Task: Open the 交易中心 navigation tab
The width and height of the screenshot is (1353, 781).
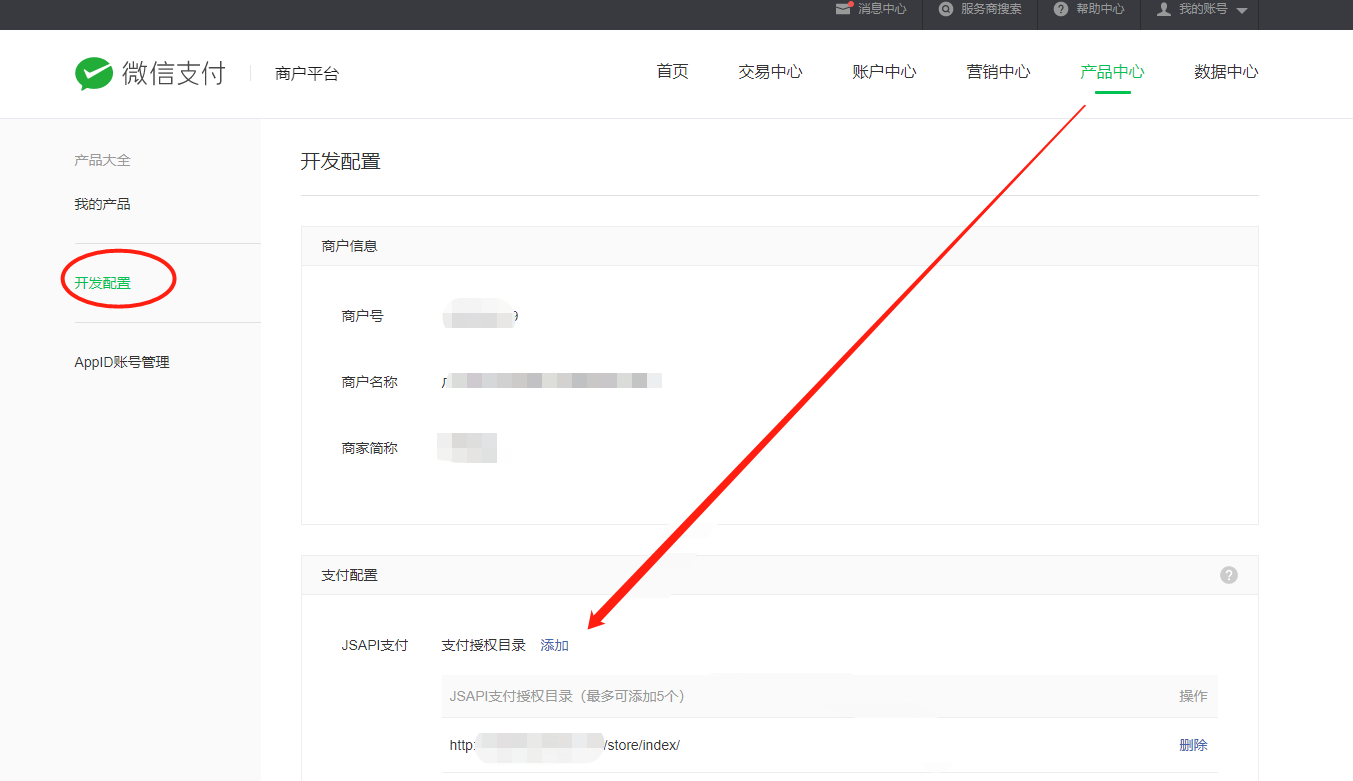Action: click(x=770, y=72)
